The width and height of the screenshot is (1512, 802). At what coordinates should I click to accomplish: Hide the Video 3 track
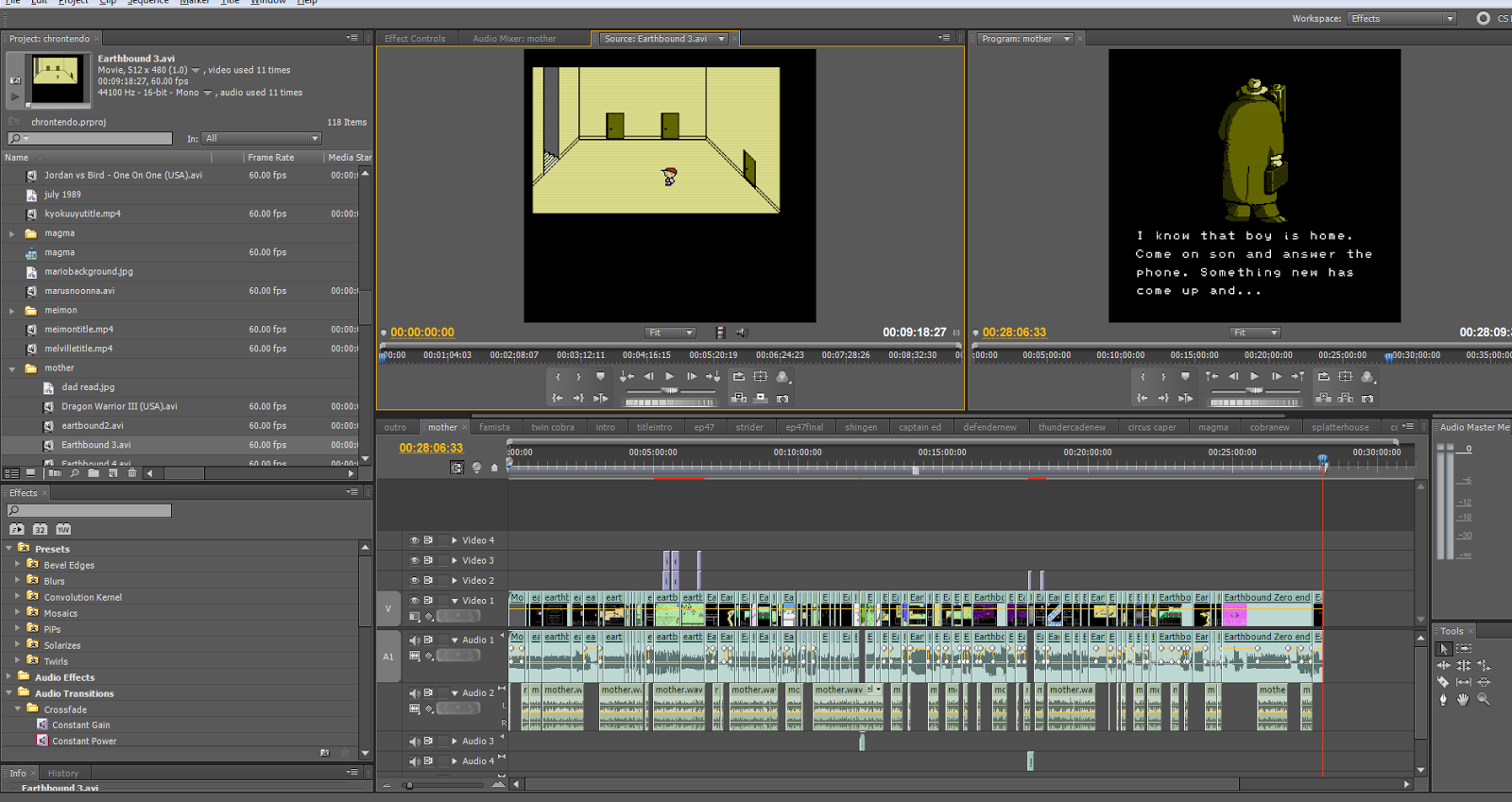pyautogui.click(x=414, y=560)
